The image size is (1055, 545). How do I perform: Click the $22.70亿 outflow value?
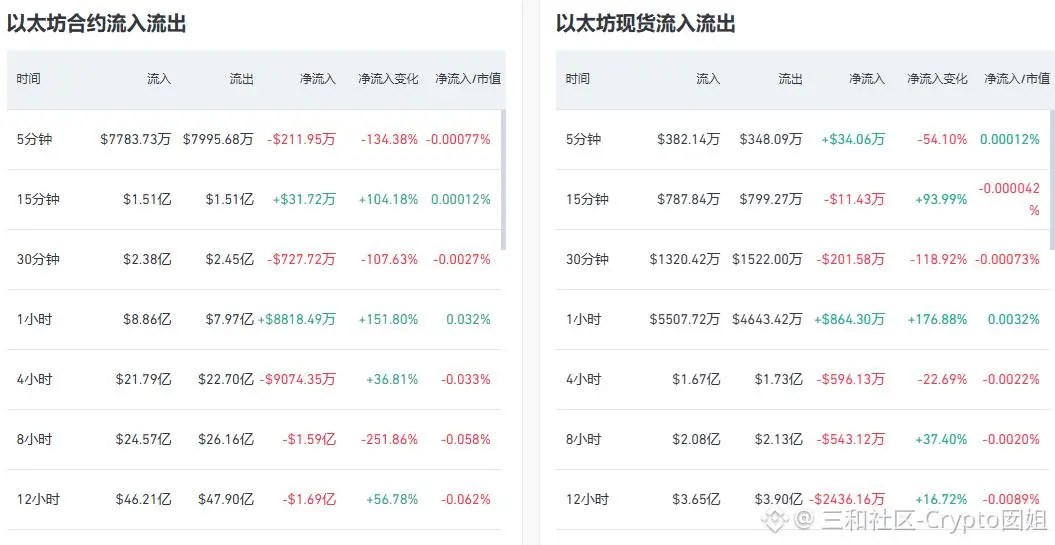click(226, 379)
